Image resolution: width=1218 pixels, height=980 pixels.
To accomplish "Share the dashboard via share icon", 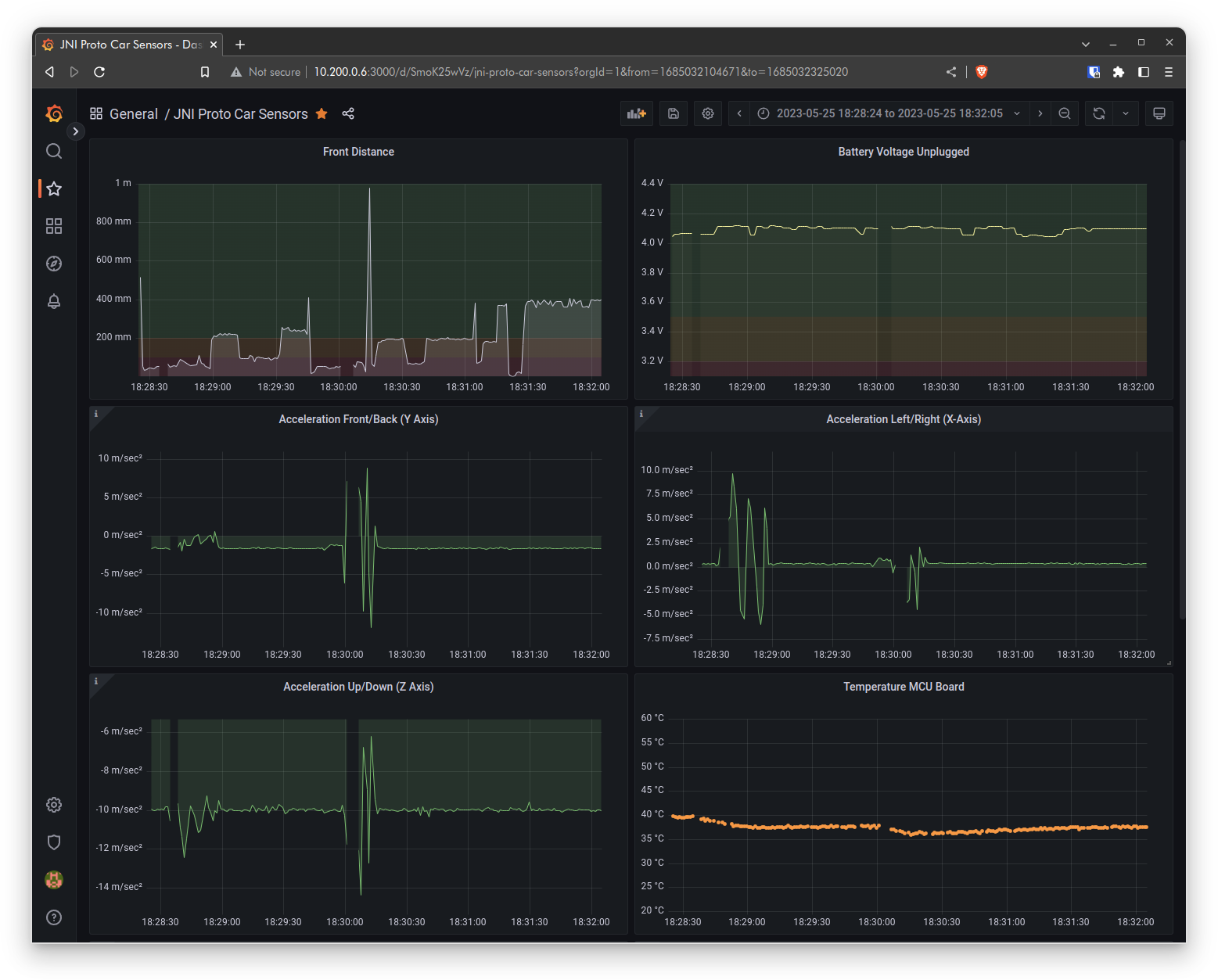I will click(x=348, y=113).
